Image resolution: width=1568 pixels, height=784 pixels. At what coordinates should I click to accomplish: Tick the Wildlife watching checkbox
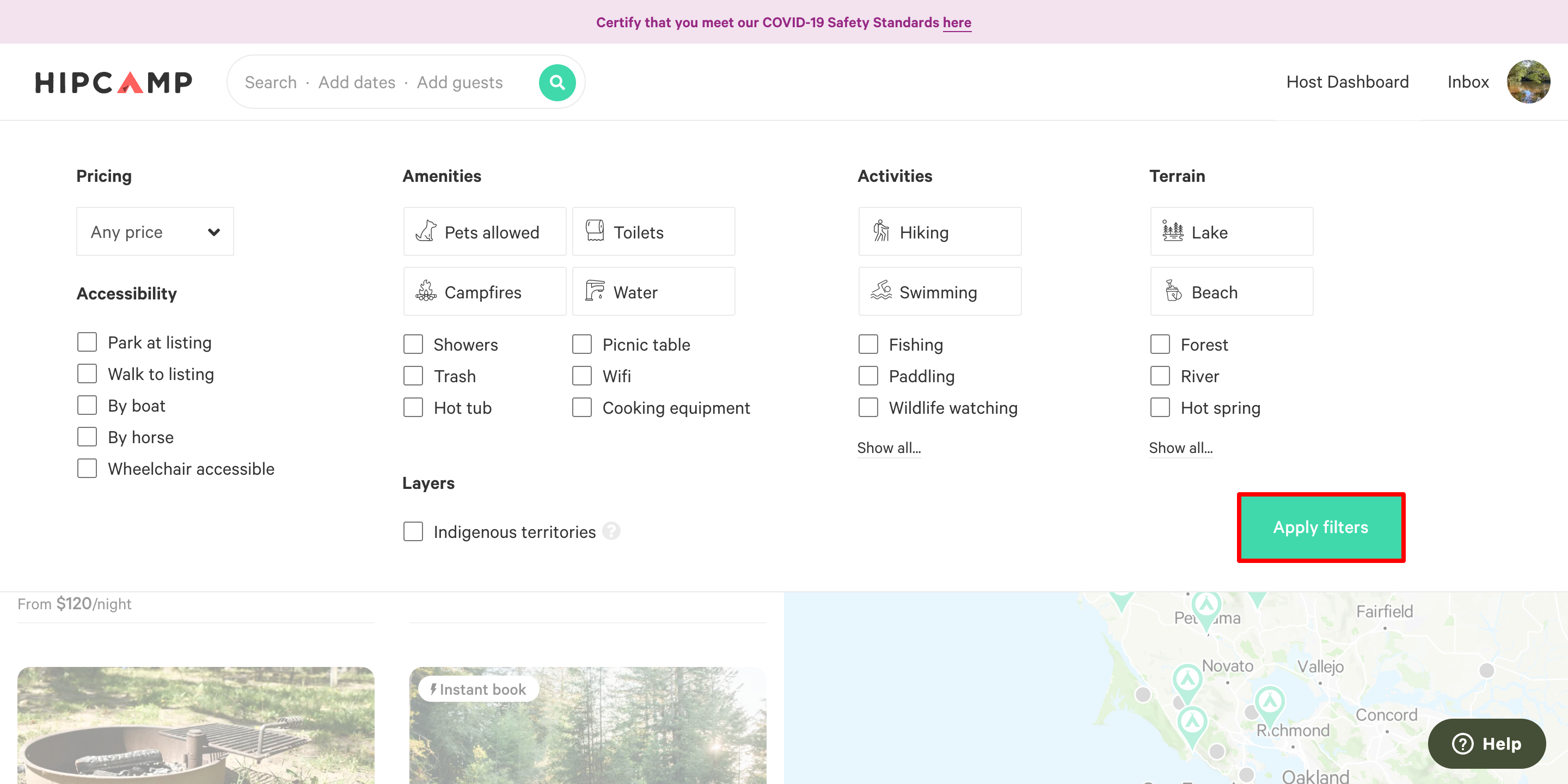tap(868, 408)
